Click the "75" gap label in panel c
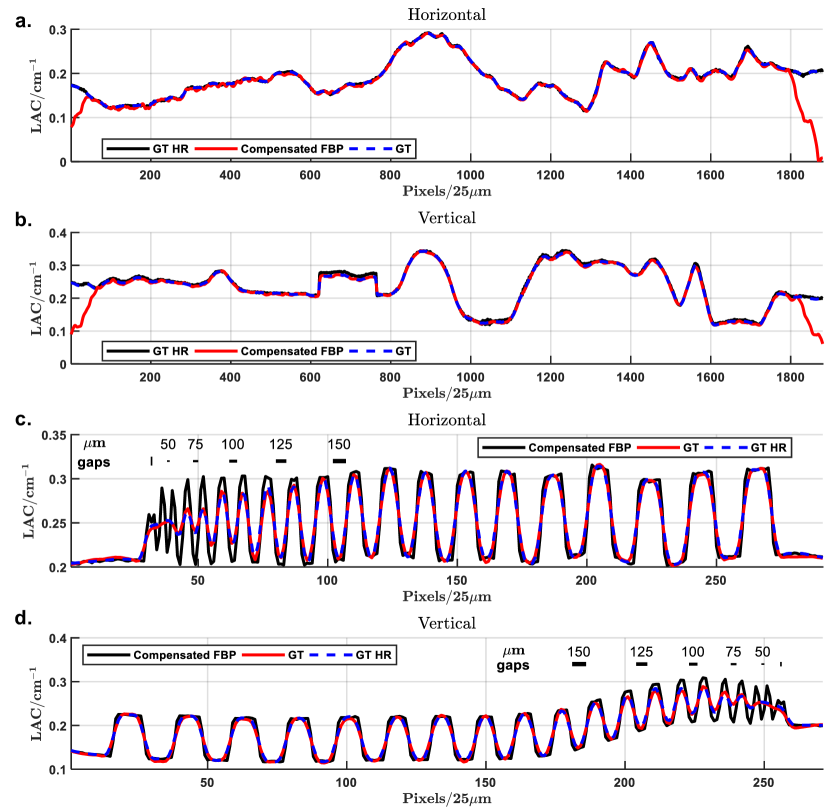 pos(195,445)
